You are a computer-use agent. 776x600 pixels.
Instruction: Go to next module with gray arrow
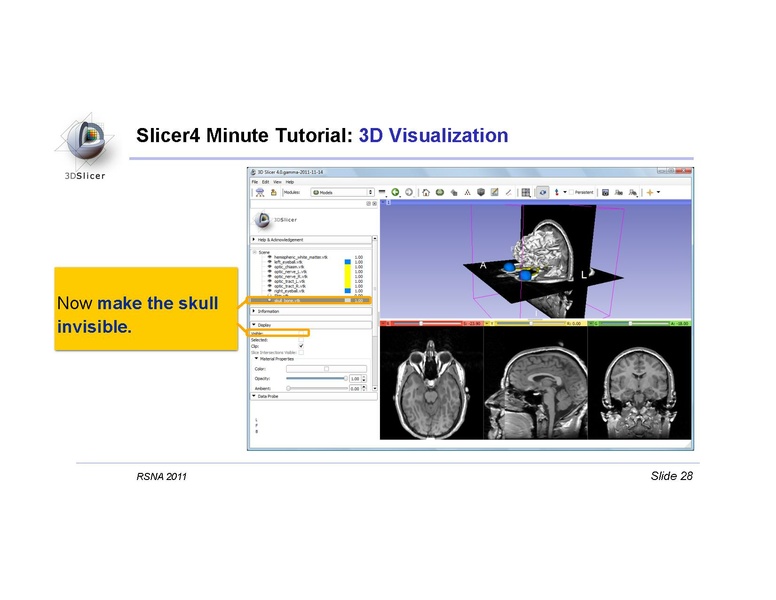[409, 192]
